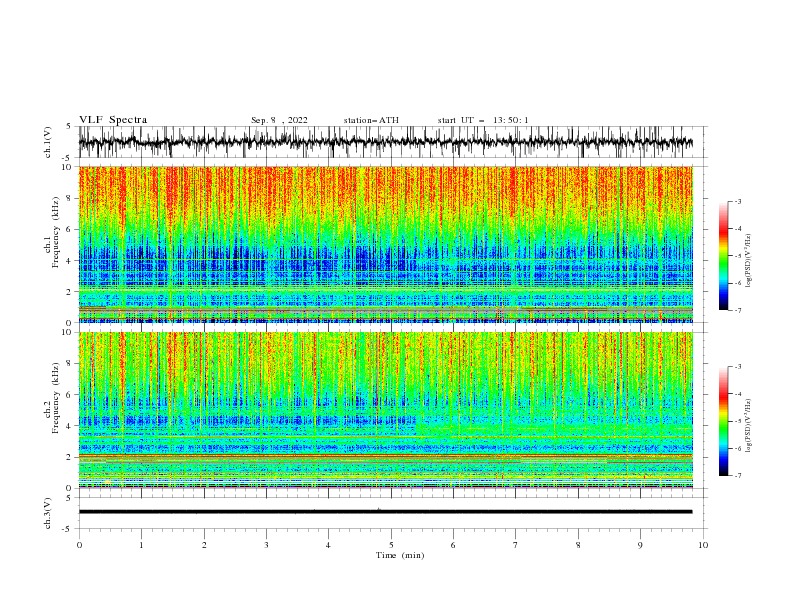The height and width of the screenshot is (612, 792).
Task: Click the "VLF Spectra" plot title
Action: (113, 120)
